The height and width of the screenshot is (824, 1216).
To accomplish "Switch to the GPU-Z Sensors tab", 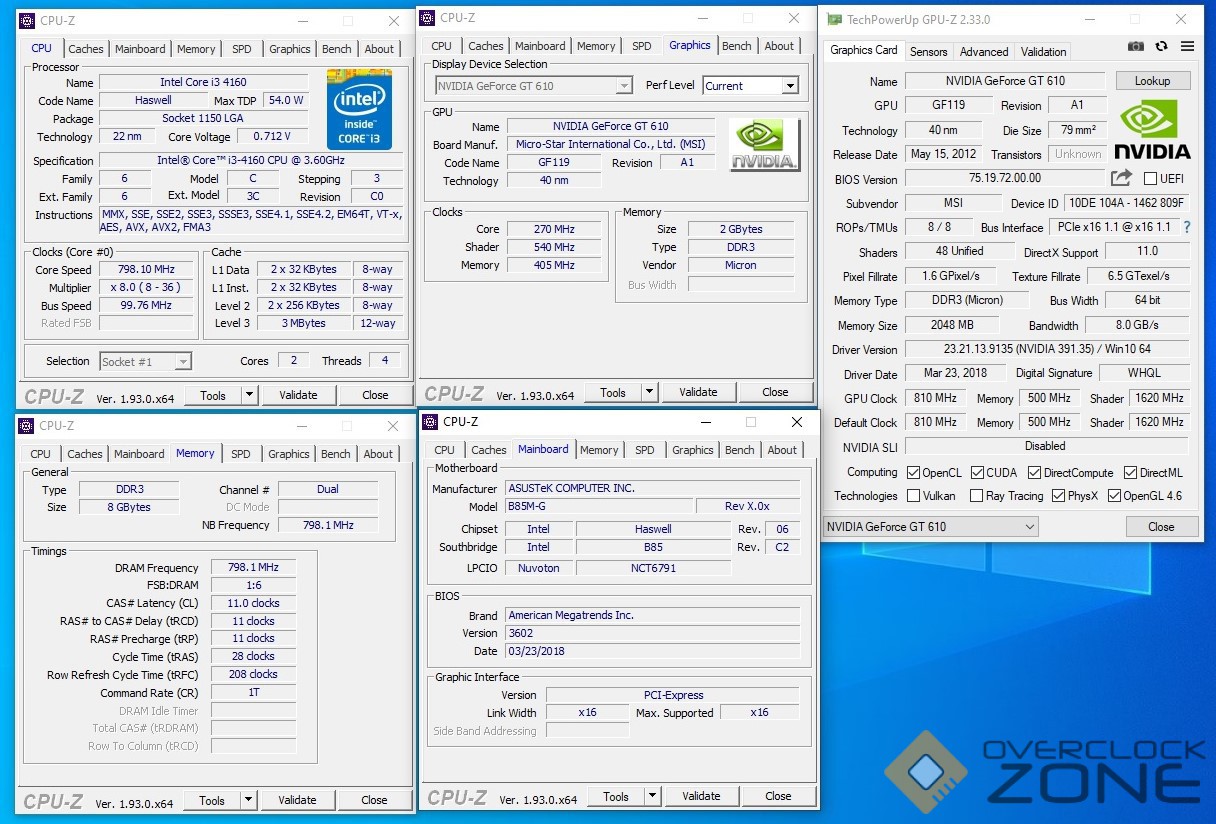I will [928, 52].
